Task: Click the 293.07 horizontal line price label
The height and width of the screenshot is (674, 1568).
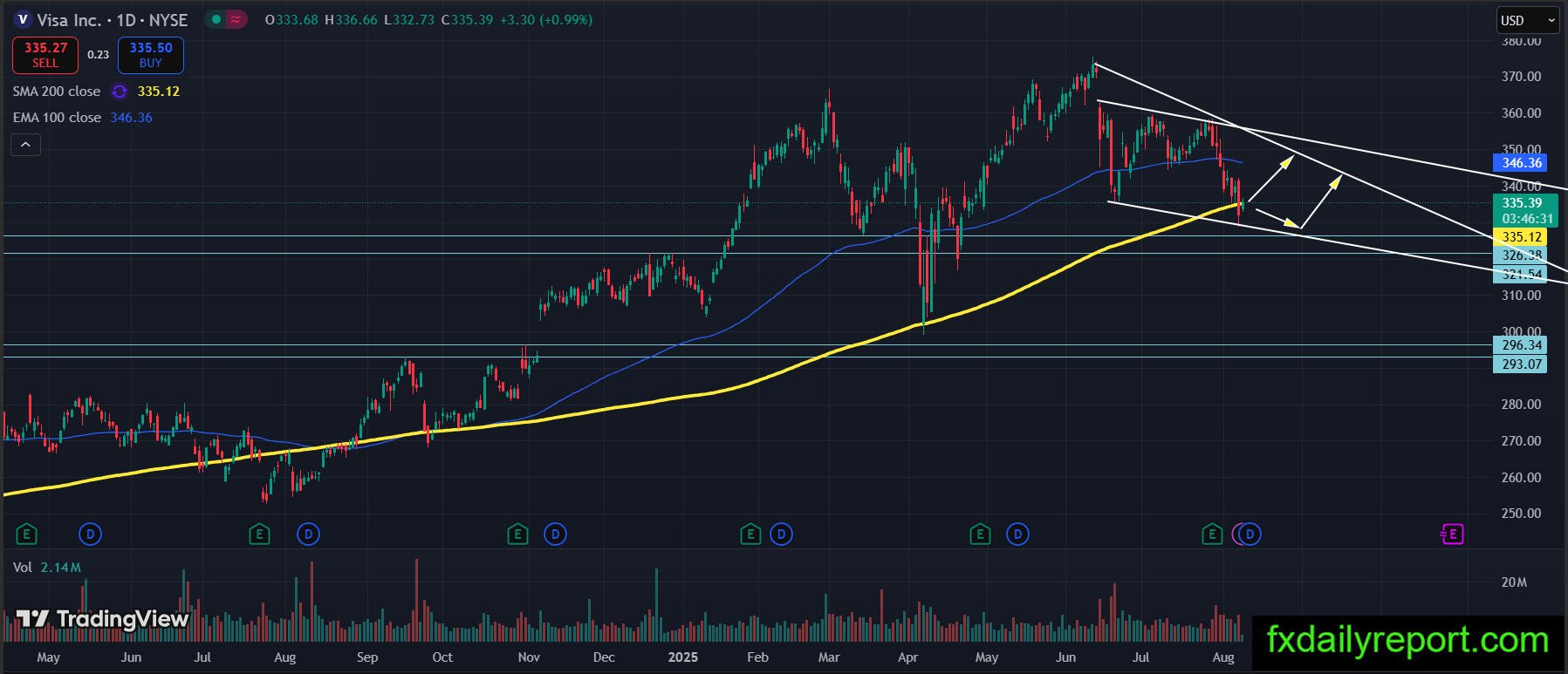Action: [1521, 364]
